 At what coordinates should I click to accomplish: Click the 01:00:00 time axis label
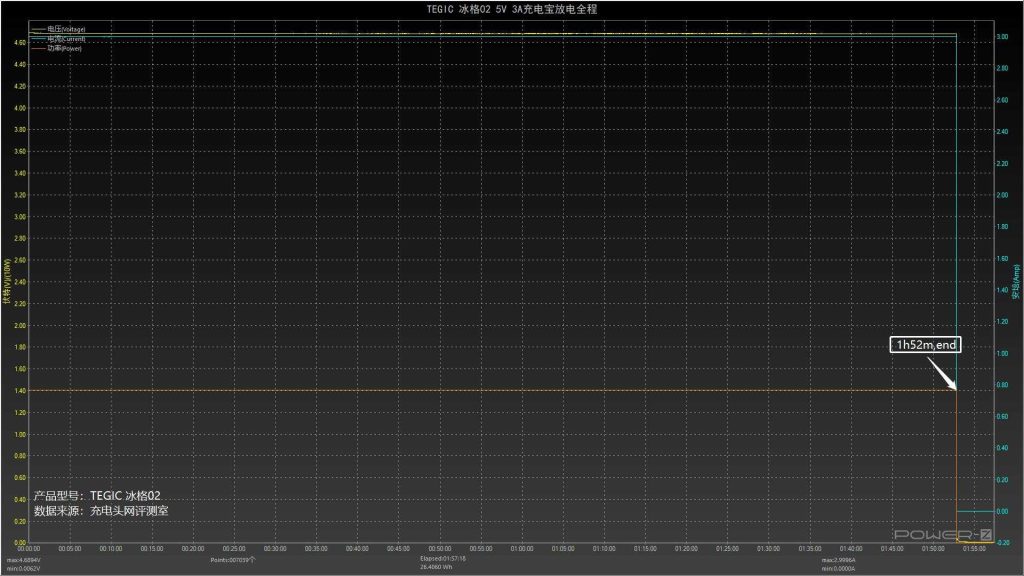(522, 549)
